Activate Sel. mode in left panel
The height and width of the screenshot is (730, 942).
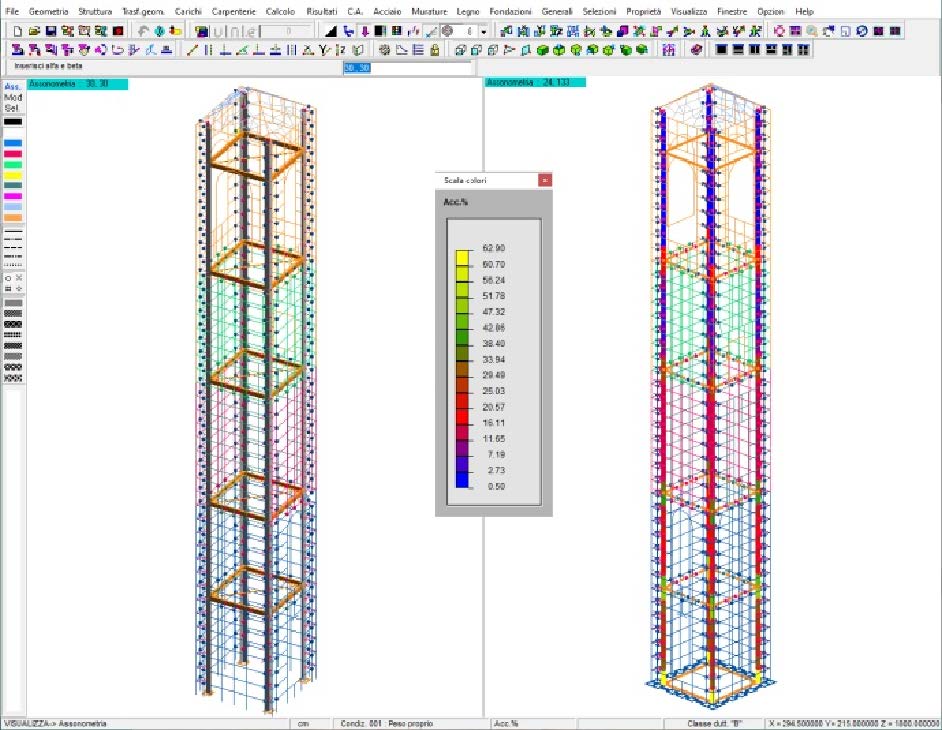tap(12, 108)
